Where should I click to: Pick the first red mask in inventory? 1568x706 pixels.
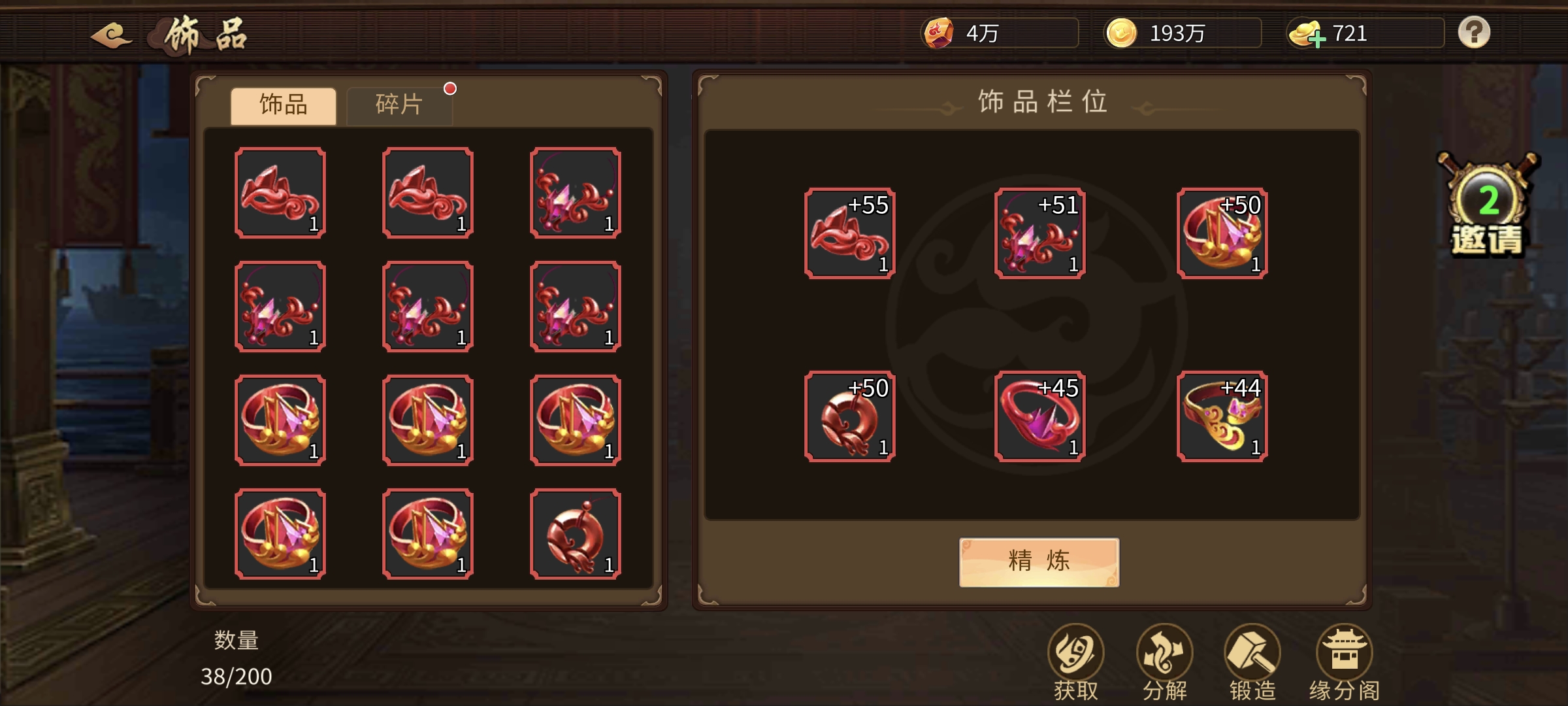click(280, 193)
